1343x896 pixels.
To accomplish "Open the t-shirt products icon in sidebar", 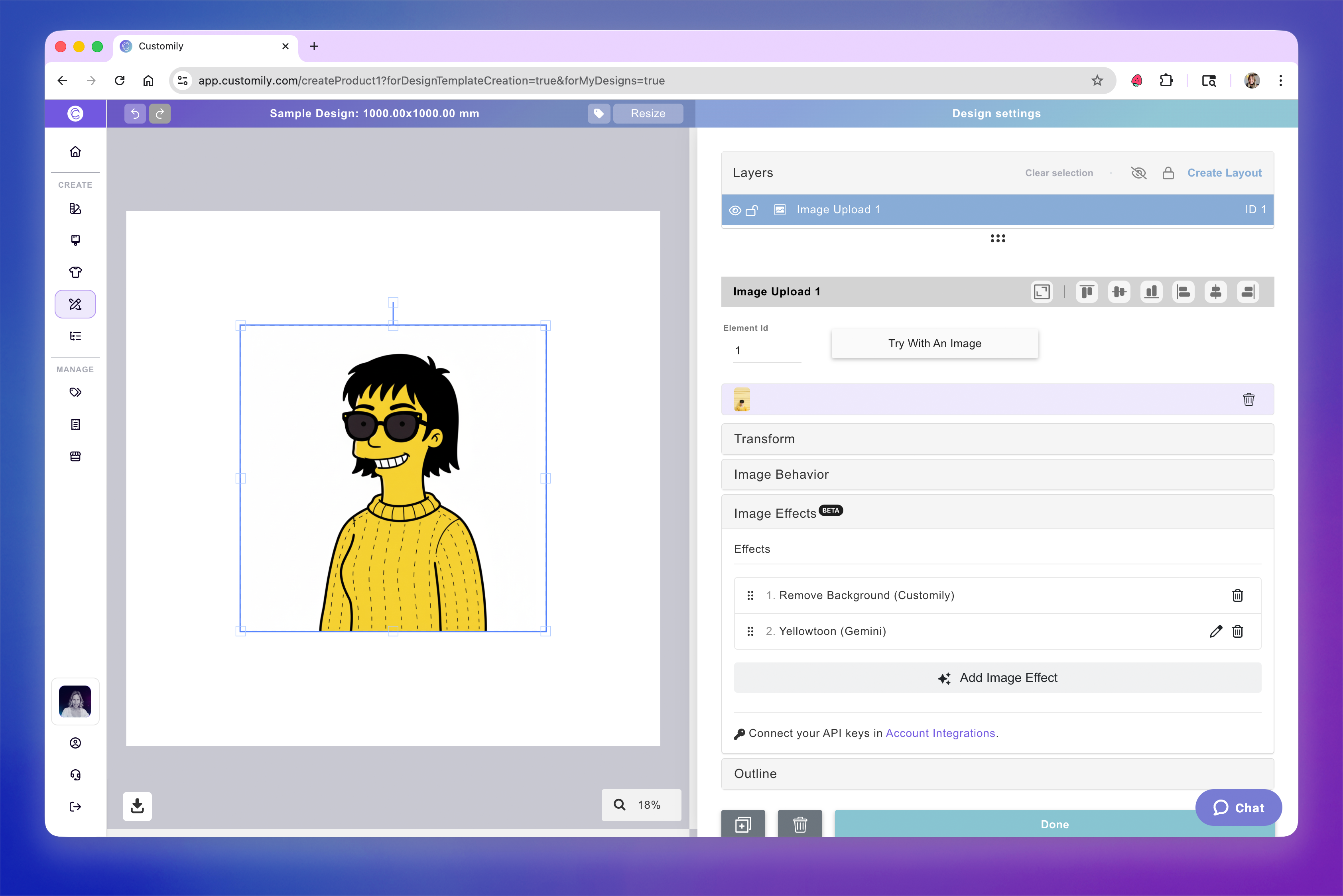I will [x=75, y=272].
